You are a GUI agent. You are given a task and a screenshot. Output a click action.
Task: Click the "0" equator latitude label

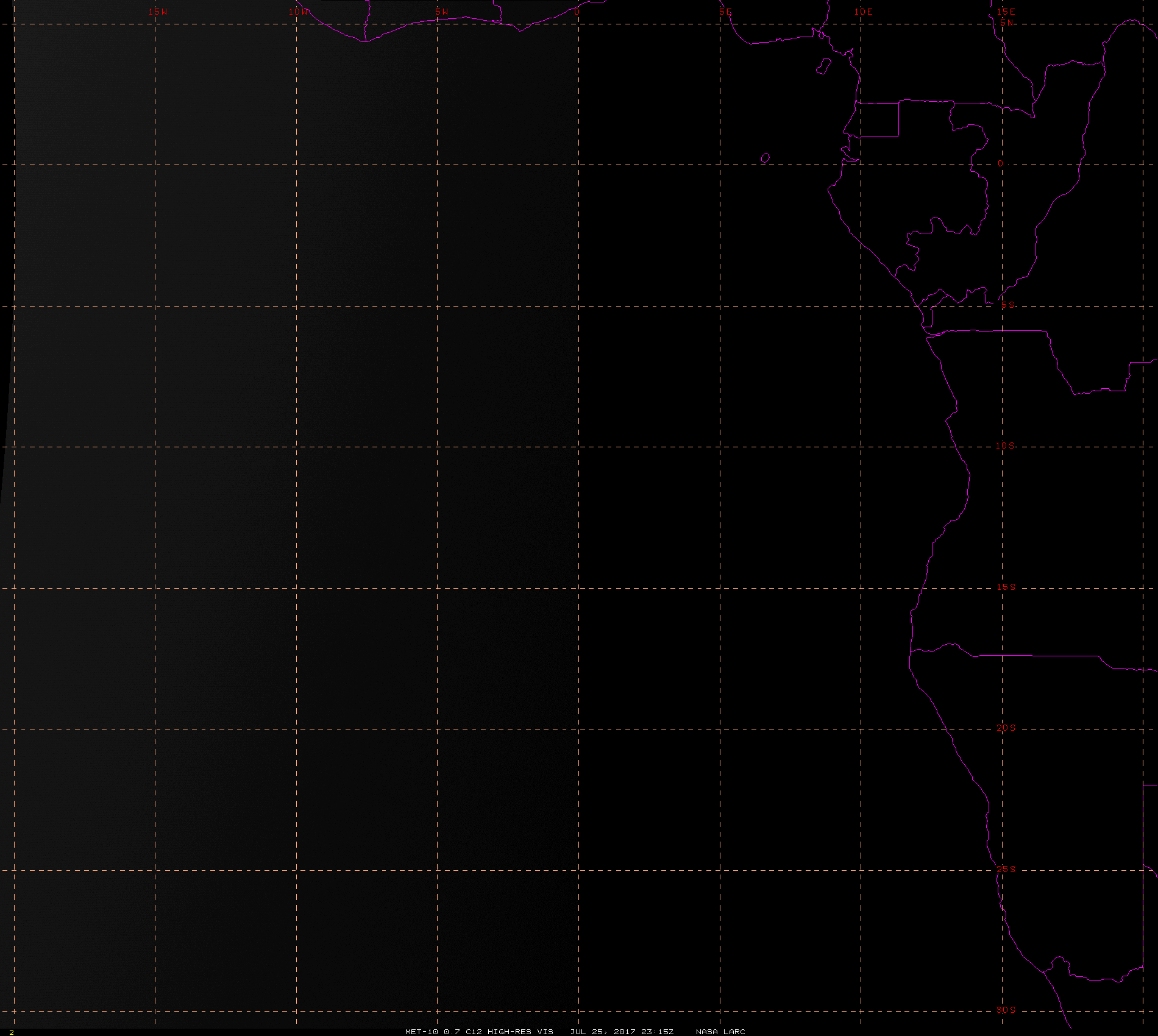pyautogui.click(x=1000, y=163)
